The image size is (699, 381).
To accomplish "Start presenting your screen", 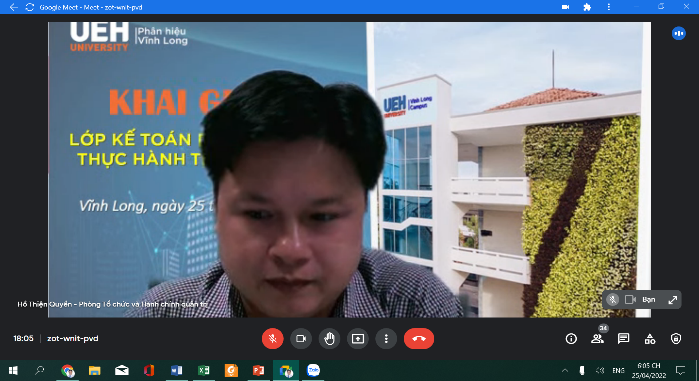I will point(358,339).
